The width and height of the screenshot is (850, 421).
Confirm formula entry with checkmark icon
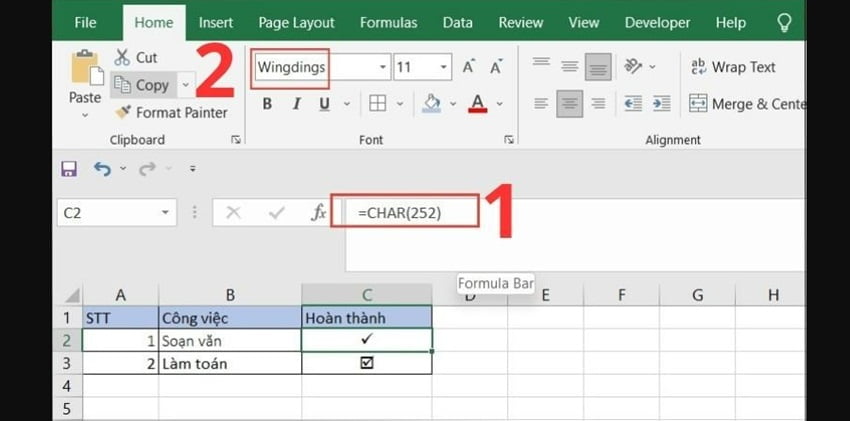point(276,212)
